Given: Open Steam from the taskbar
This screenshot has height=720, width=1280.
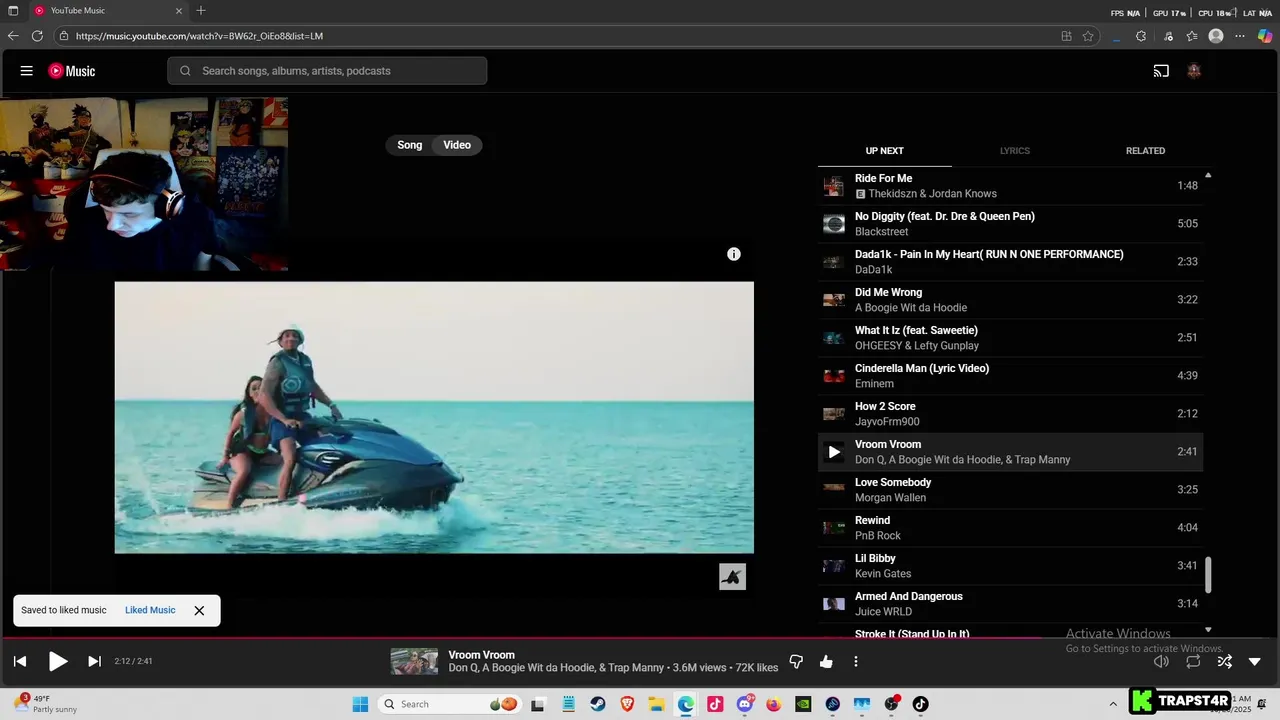Looking at the screenshot, I should [597, 704].
